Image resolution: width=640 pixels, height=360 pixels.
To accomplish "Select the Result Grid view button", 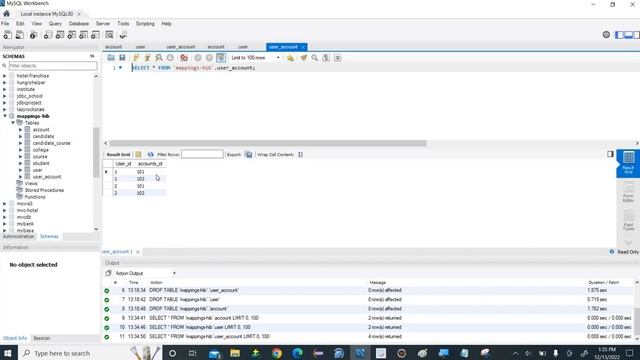I will click(x=628, y=163).
